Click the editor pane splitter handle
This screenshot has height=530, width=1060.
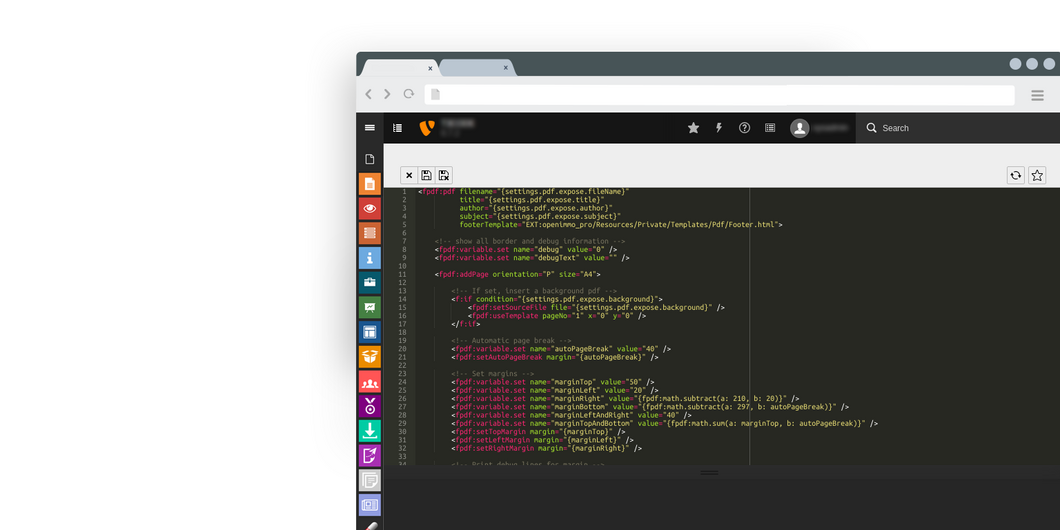click(x=709, y=473)
